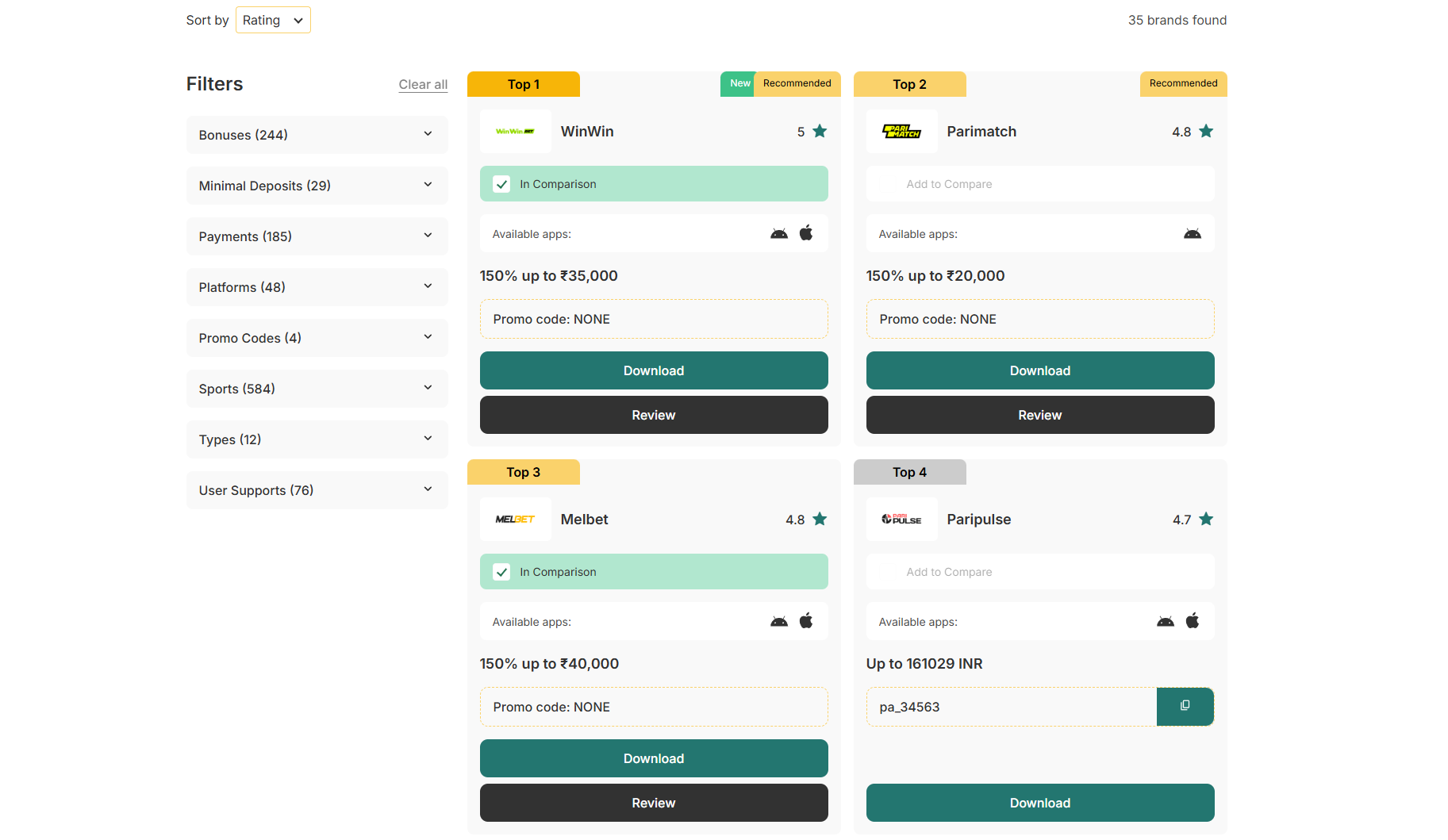1448x840 pixels.
Task: Download the WinWin app
Action: pyautogui.click(x=654, y=370)
